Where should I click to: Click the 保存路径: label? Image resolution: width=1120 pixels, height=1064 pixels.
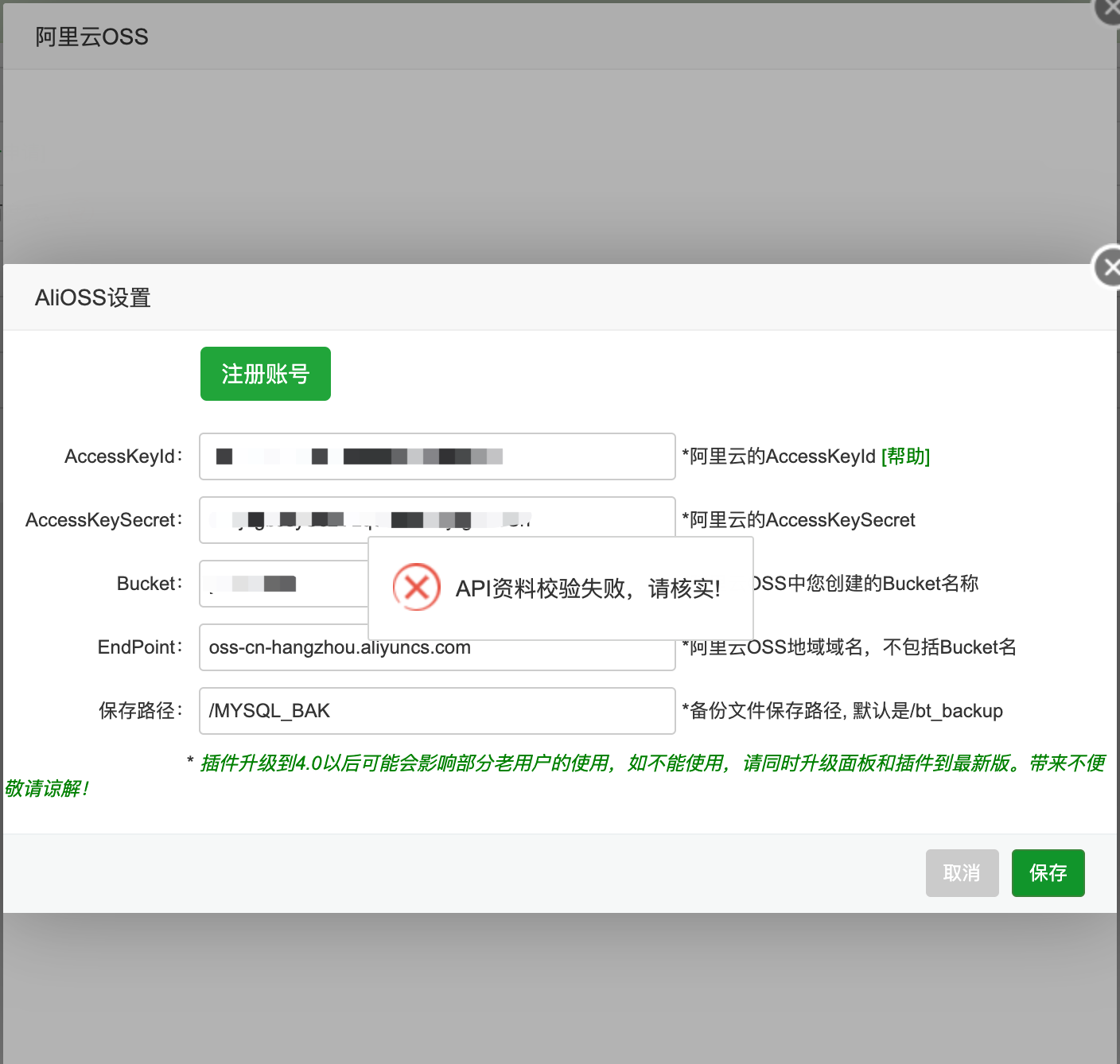click(x=141, y=711)
